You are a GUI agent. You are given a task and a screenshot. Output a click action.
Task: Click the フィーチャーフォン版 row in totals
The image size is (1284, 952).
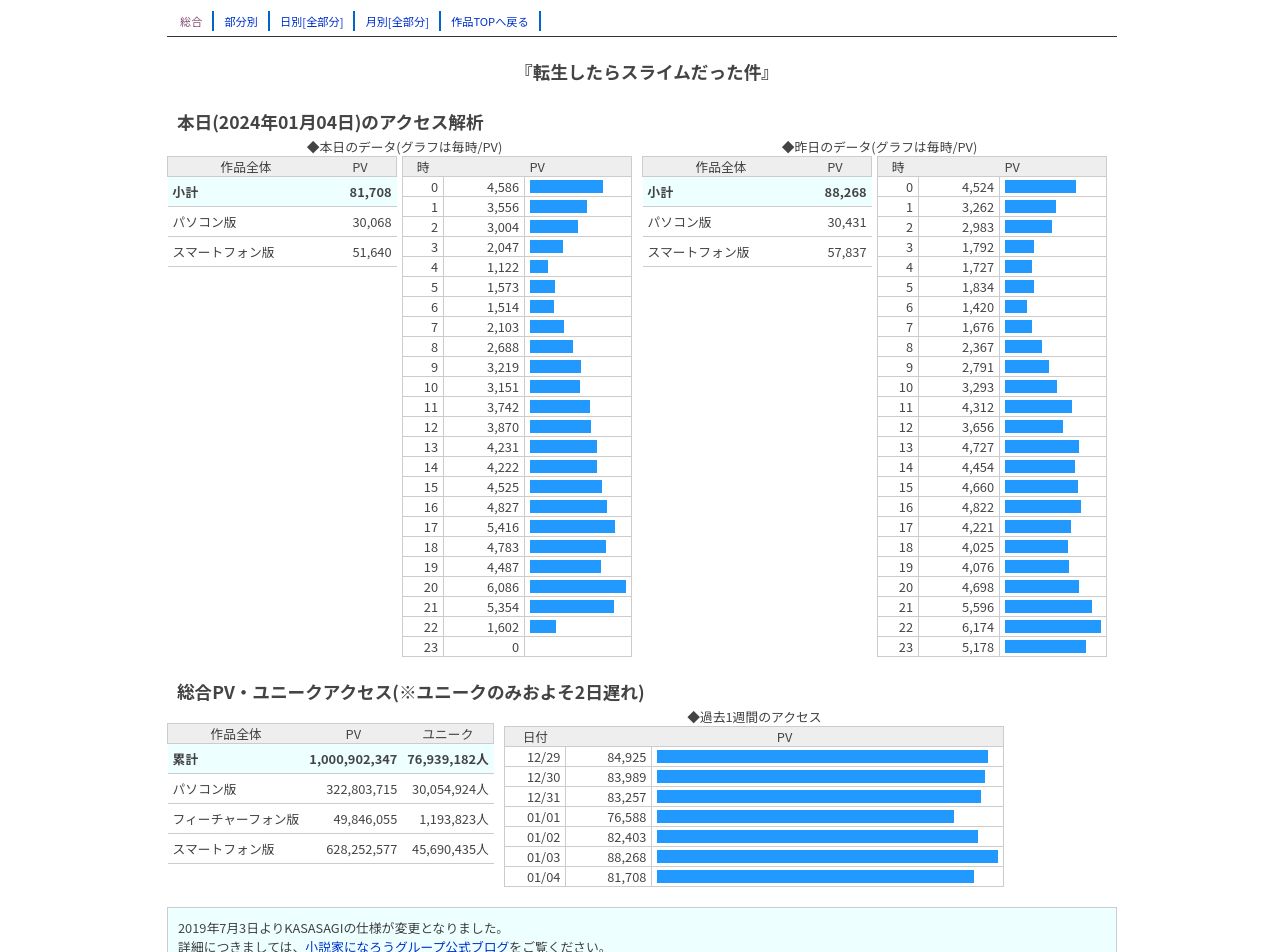pyautogui.click(x=331, y=819)
